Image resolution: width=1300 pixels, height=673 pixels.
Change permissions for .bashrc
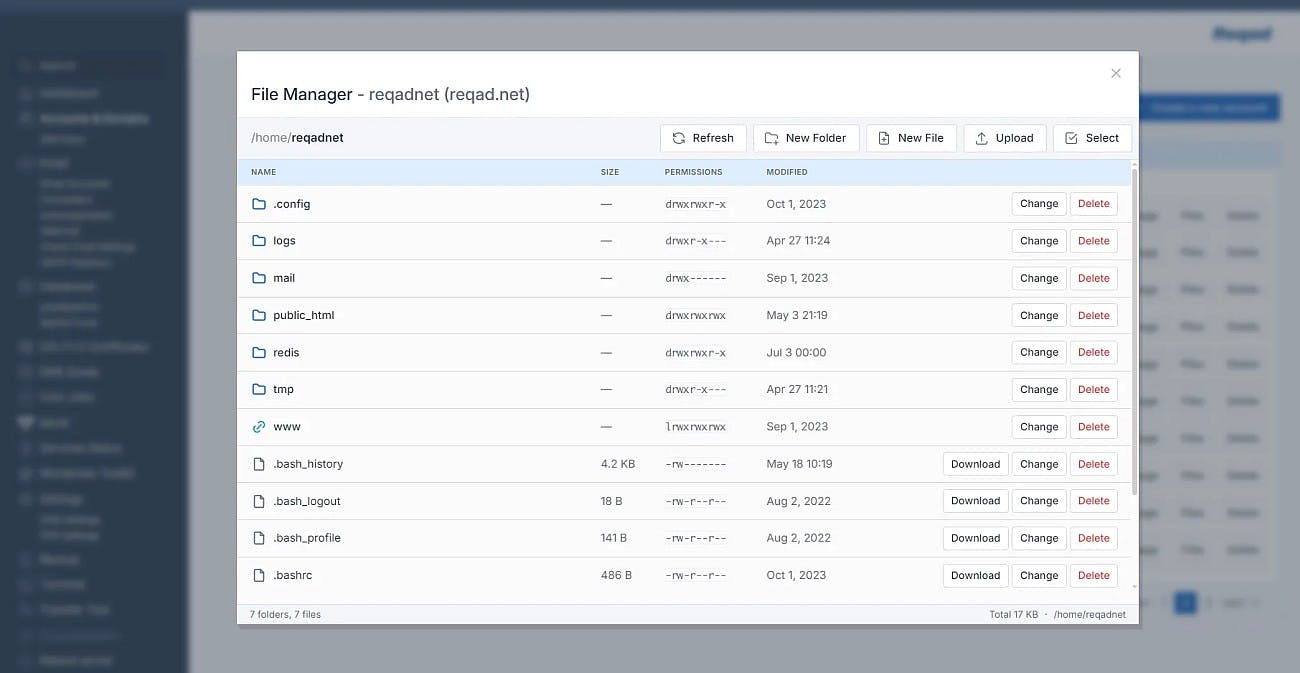(x=1039, y=575)
